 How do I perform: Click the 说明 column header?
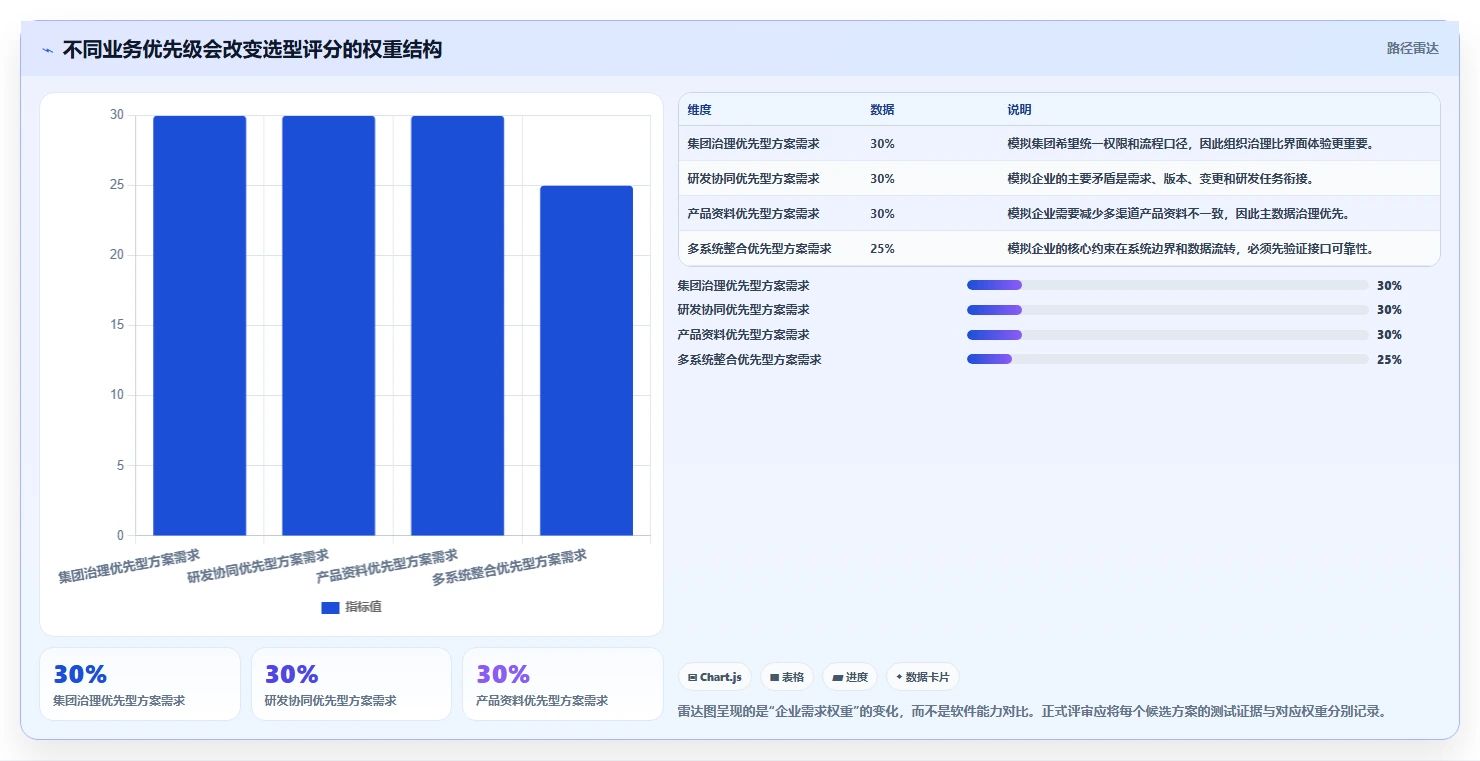[1019, 110]
